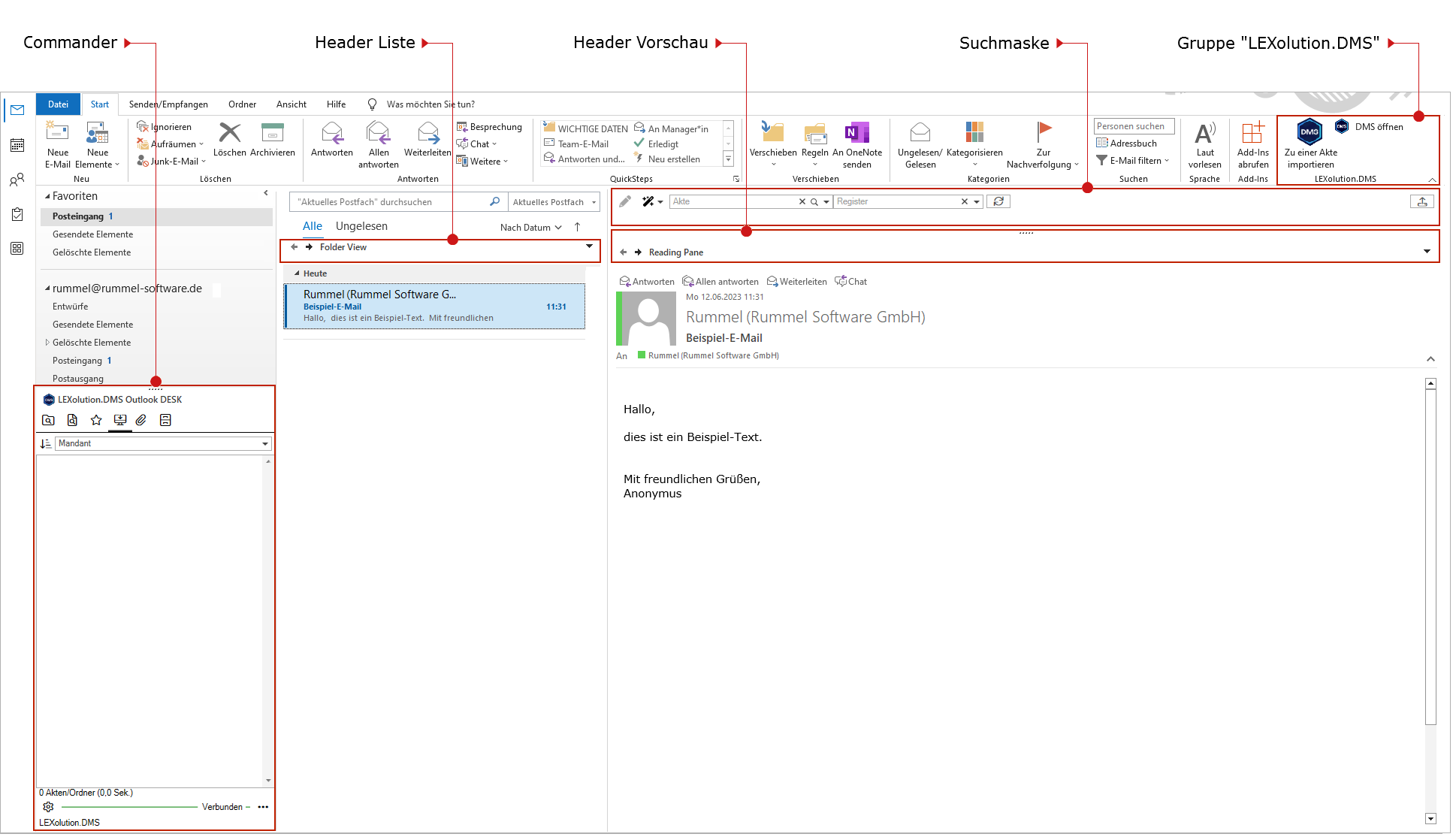Click the Add-Ins abrufen icon
1453x840 pixels.
click(x=1253, y=133)
